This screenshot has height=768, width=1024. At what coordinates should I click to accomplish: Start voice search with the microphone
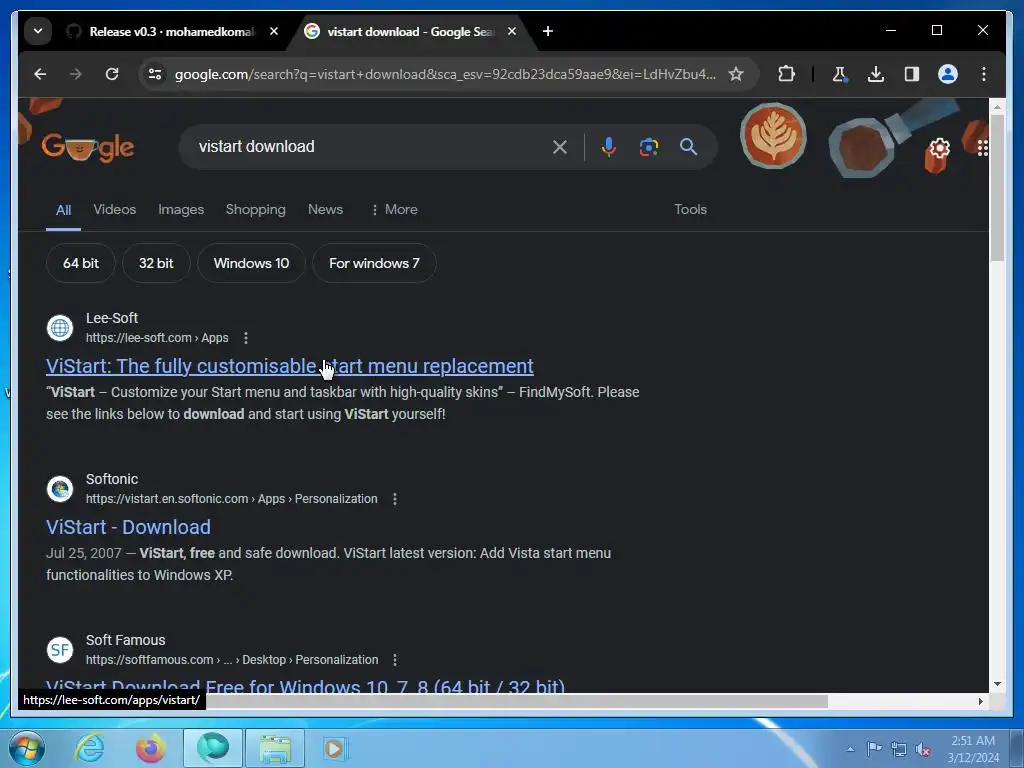609,147
